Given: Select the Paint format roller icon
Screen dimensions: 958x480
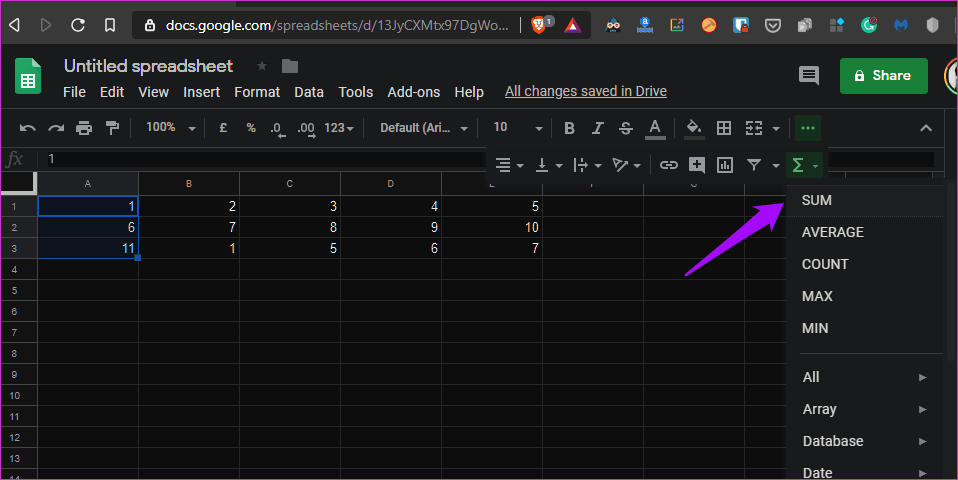Looking at the screenshot, I should [112, 128].
